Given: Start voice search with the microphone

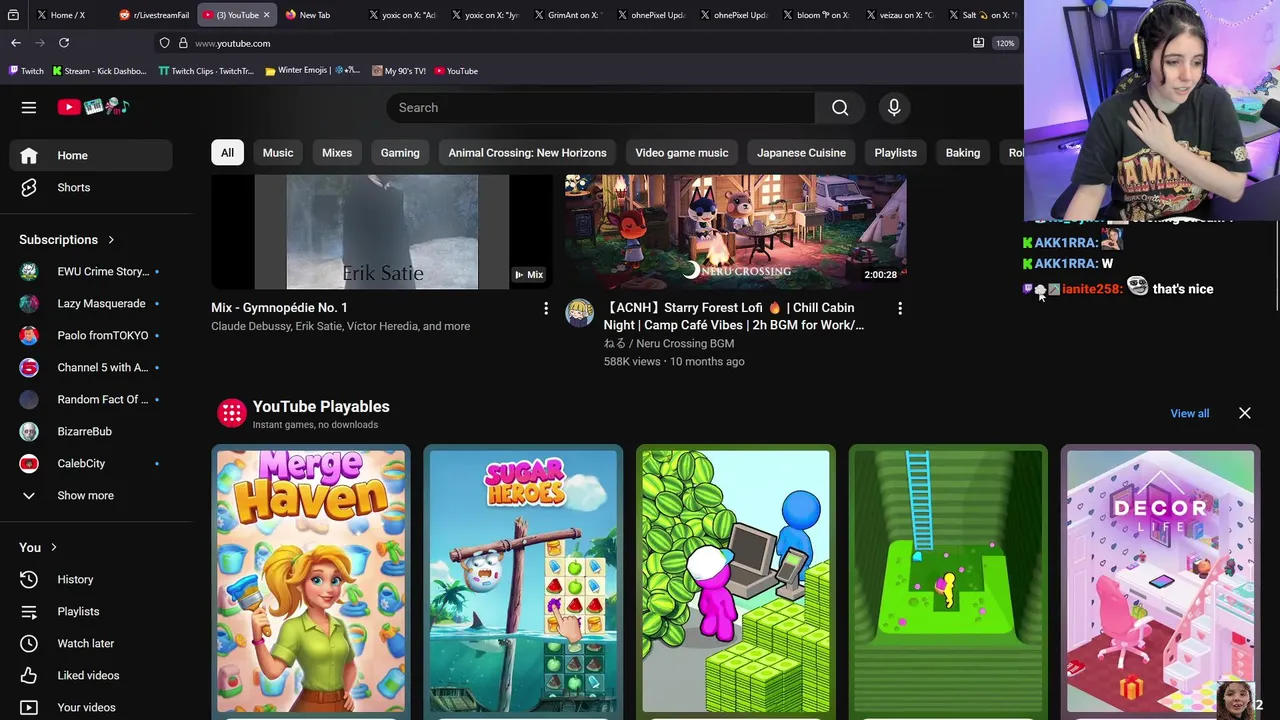Looking at the screenshot, I should click(x=894, y=108).
